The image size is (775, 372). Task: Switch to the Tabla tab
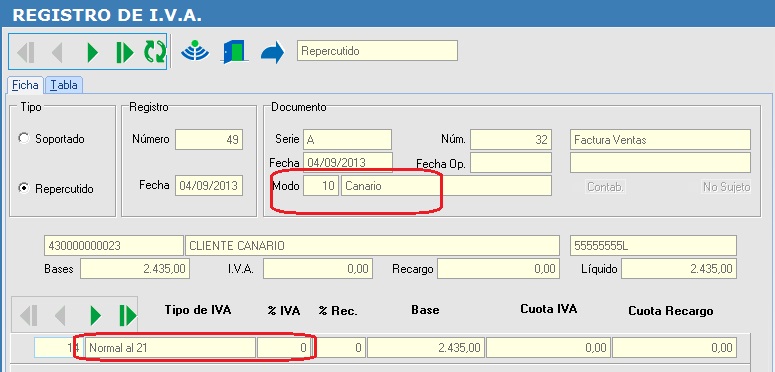pyautogui.click(x=64, y=85)
